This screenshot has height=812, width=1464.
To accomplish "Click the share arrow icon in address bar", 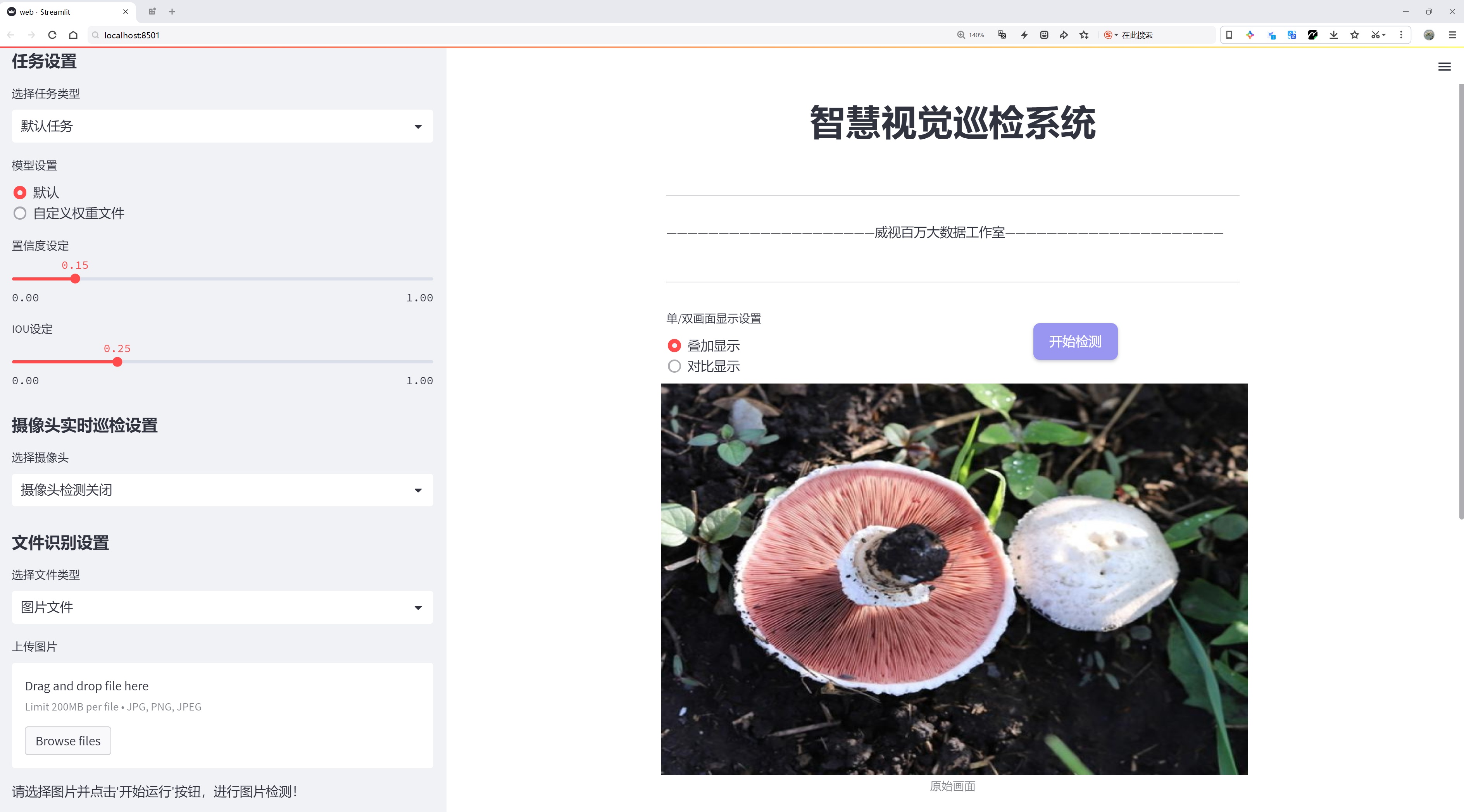I will [x=1064, y=35].
